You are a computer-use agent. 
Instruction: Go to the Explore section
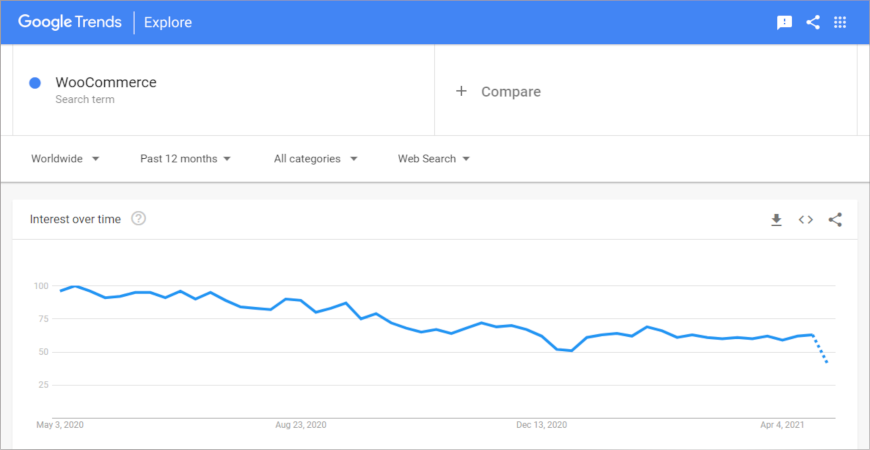pyautogui.click(x=168, y=22)
